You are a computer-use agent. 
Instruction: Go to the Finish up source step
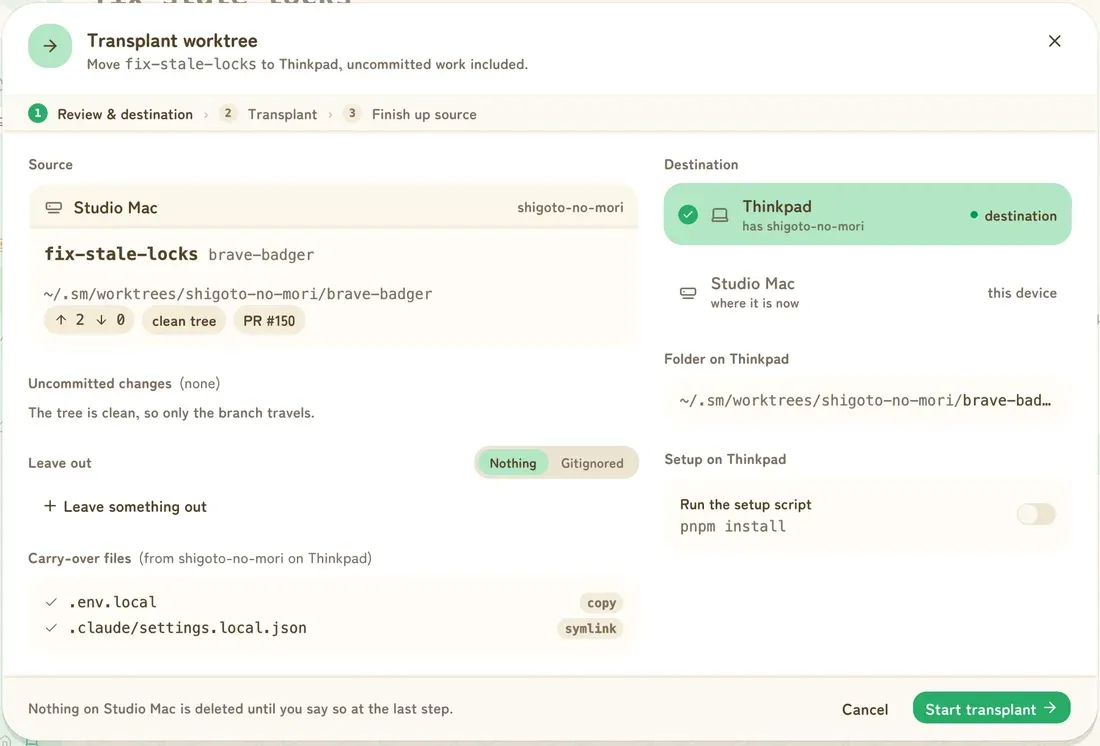click(410, 114)
